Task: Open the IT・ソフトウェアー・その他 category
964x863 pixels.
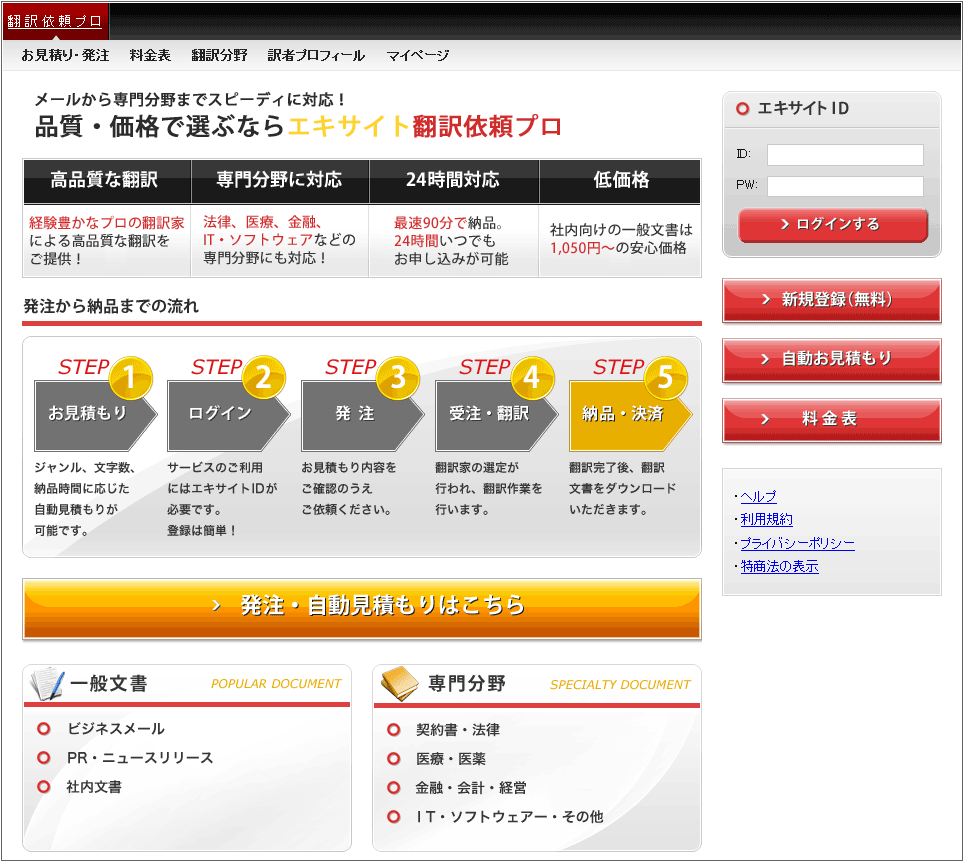Action: click(510, 817)
